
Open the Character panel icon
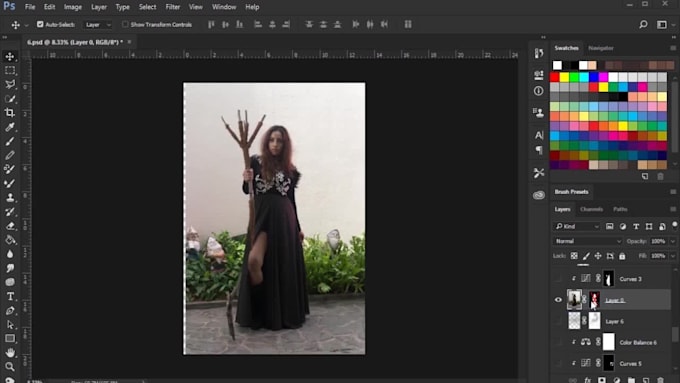(539, 135)
